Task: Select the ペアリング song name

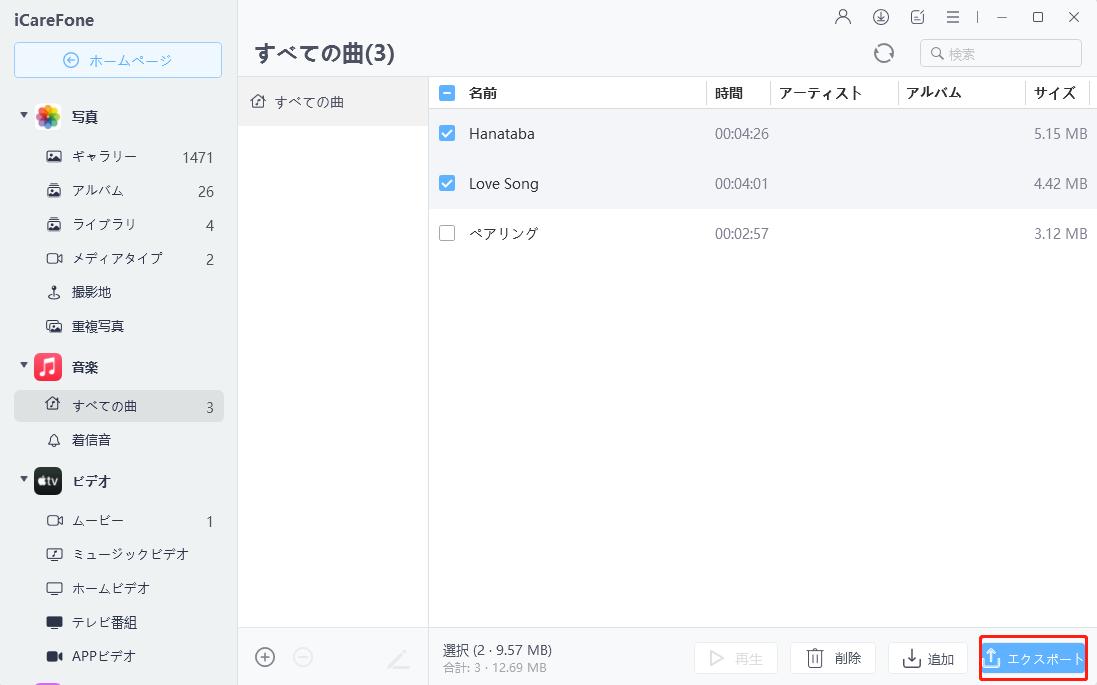Action: [x=504, y=234]
